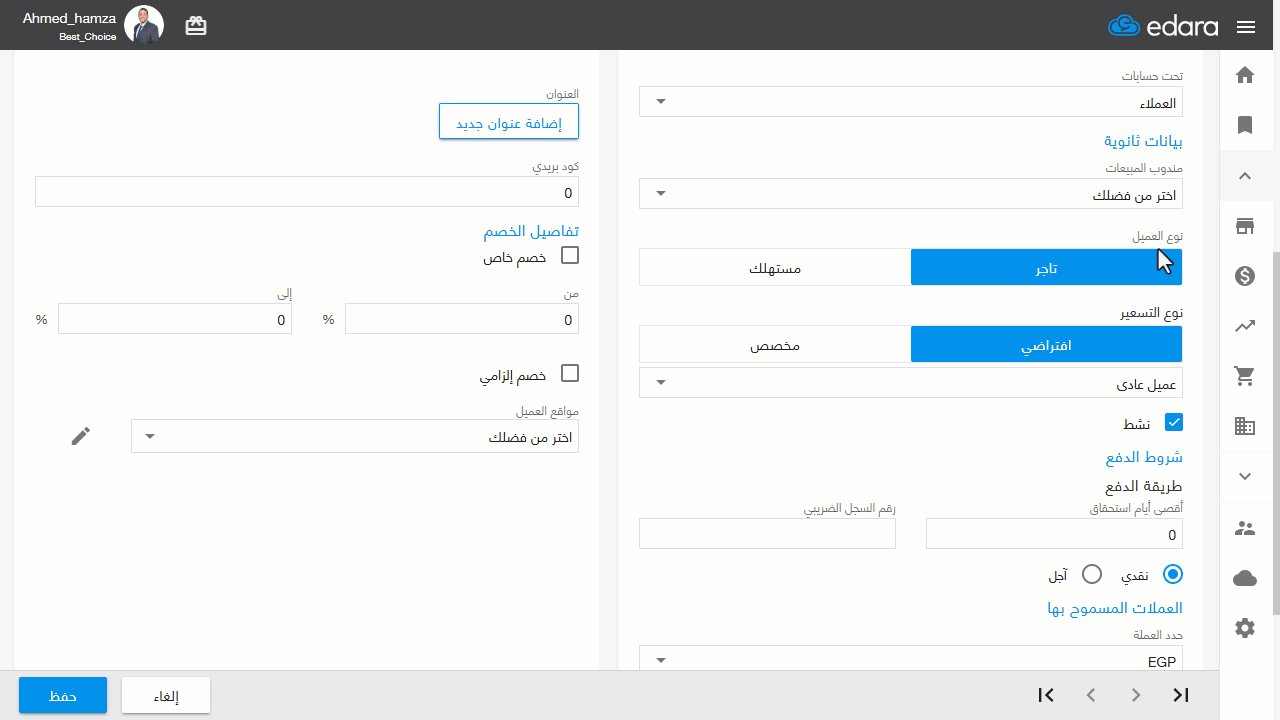Focus أقصى أيام استحقاق field
Viewport: 1280px width, 720px height.
pos(1054,534)
